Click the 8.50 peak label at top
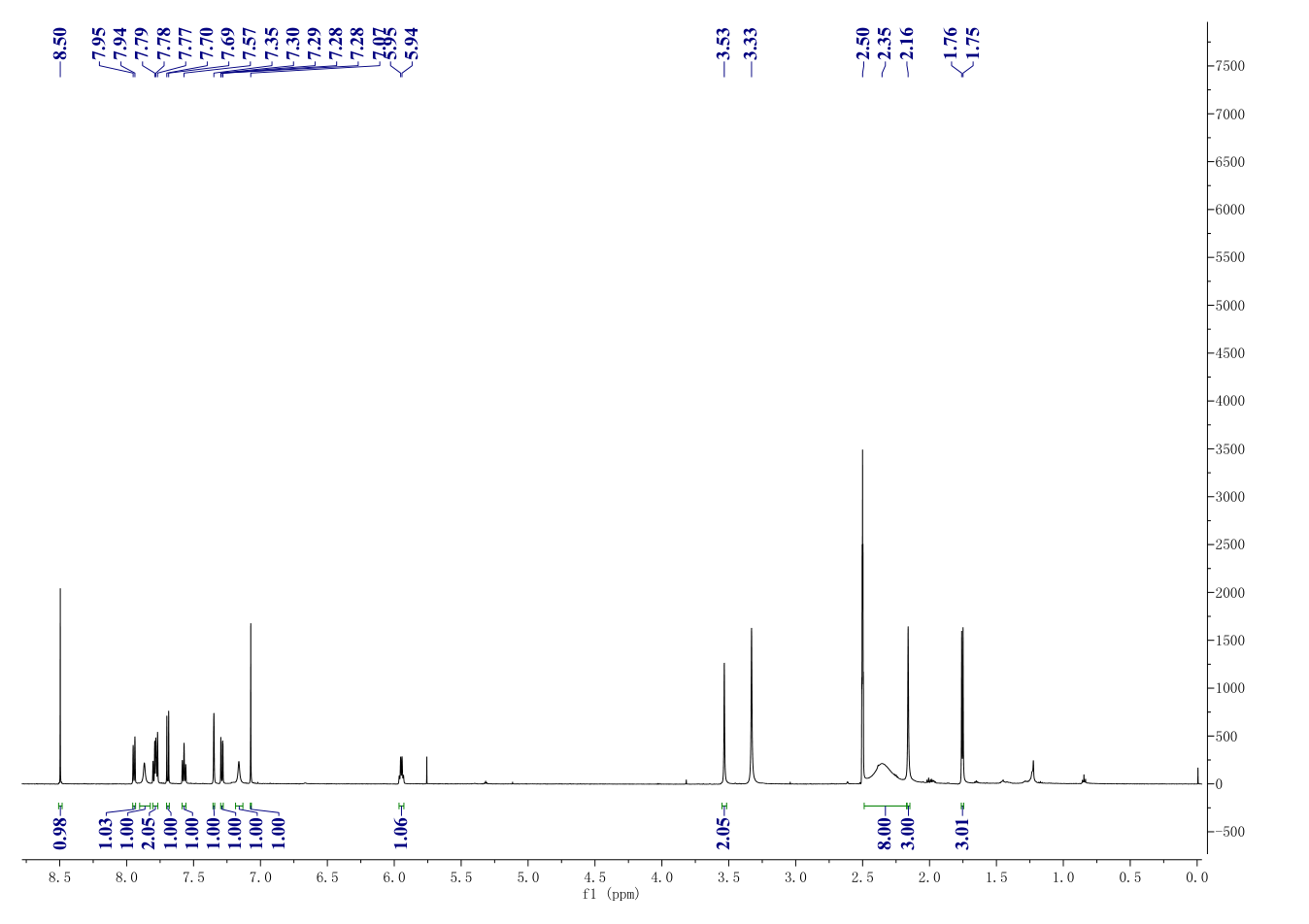Viewport: 1309px width, 924px height. [x=60, y=45]
